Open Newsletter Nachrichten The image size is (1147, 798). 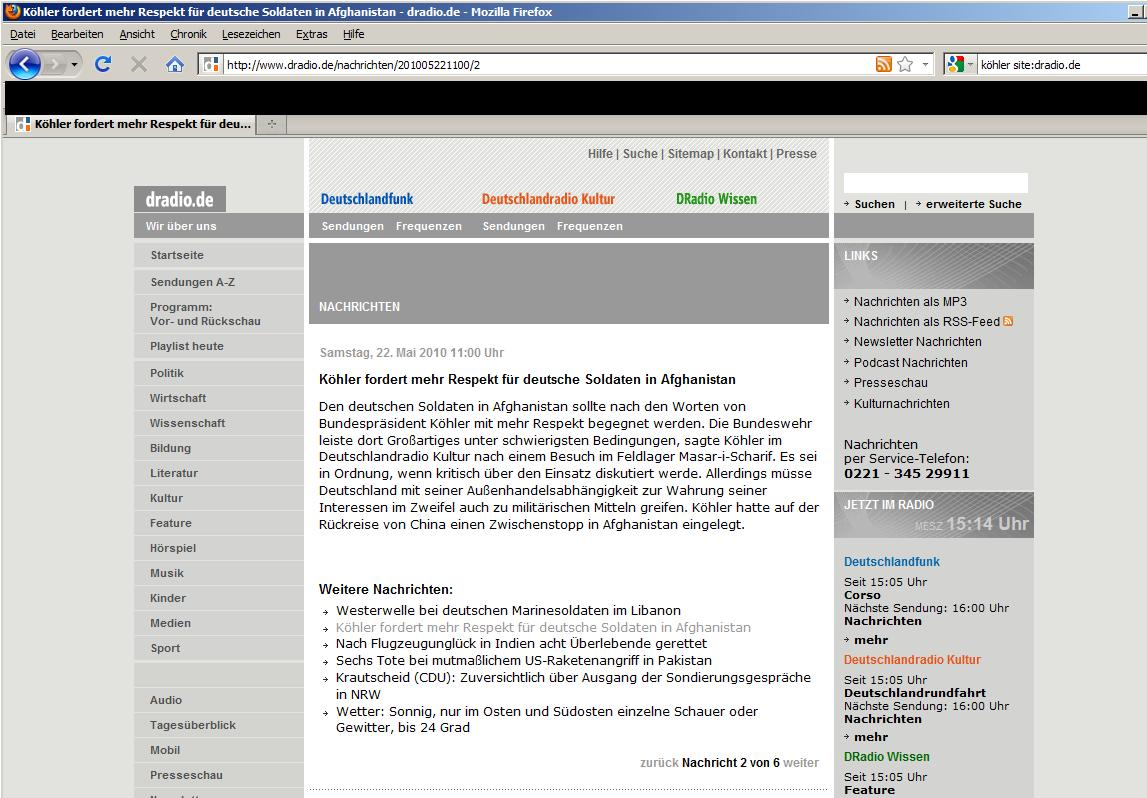[x=917, y=342]
